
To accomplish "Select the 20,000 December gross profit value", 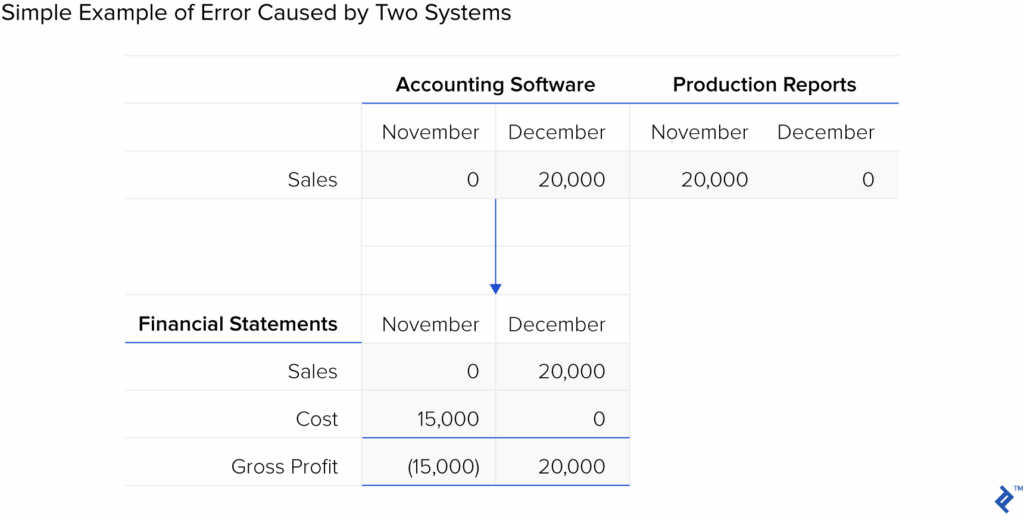I will click(571, 467).
